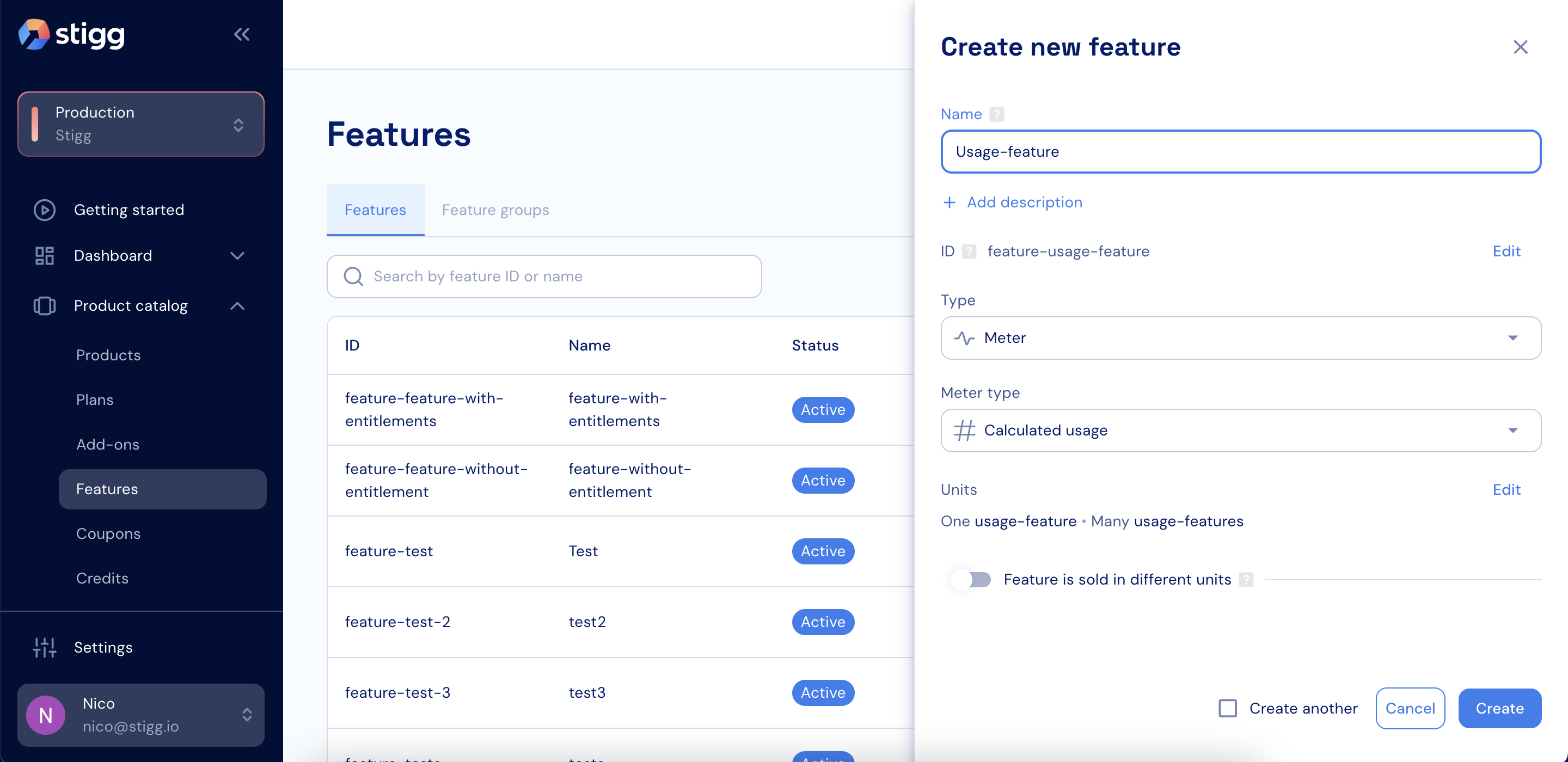Image resolution: width=1568 pixels, height=762 pixels.
Task: Check the Create another checkbox
Action: point(1227,709)
